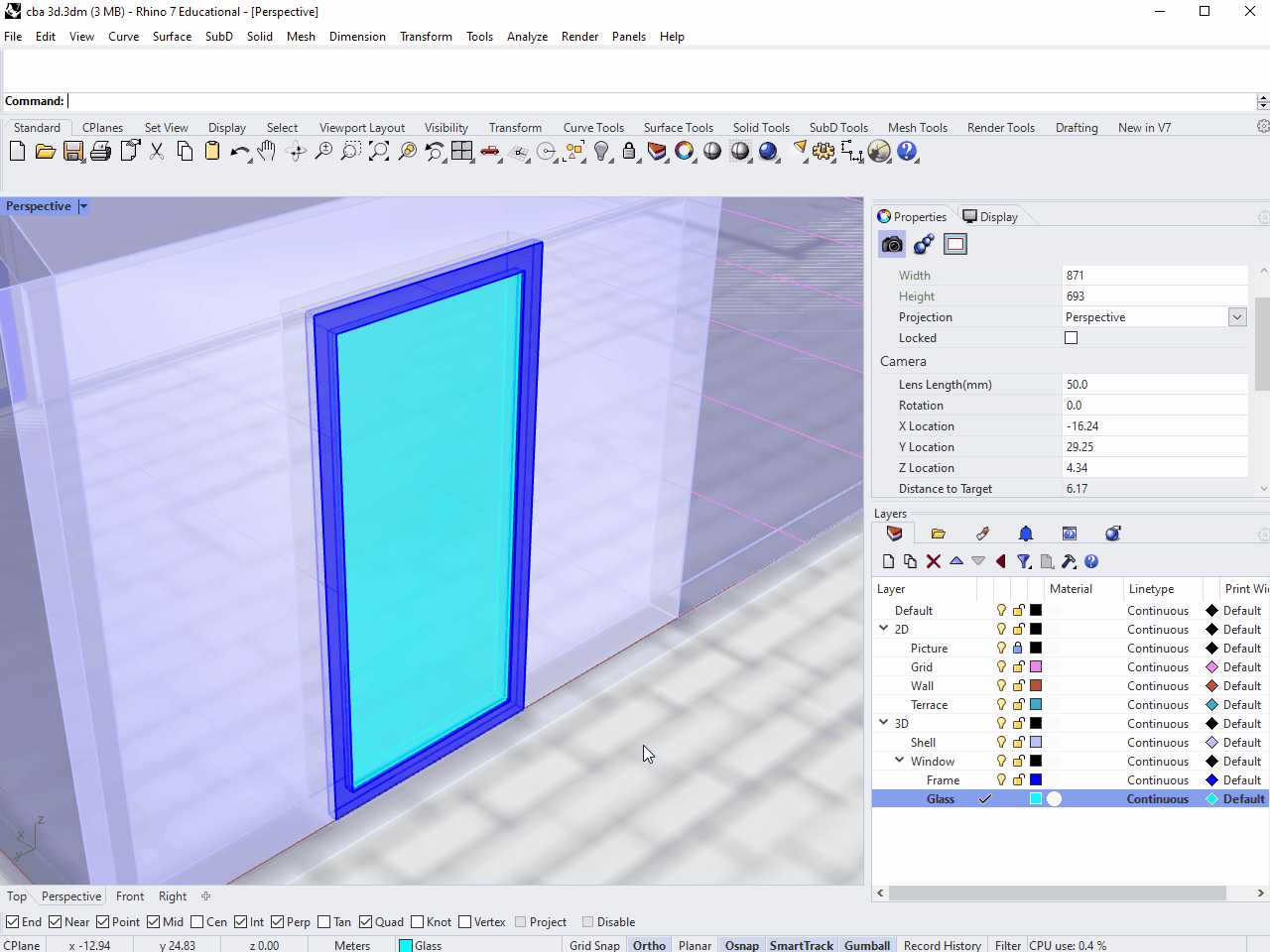The image size is (1270, 952).
Task: Switch to the Mesh Tools toolbar tab
Action: pyautogui.click(x=917, y=128)
